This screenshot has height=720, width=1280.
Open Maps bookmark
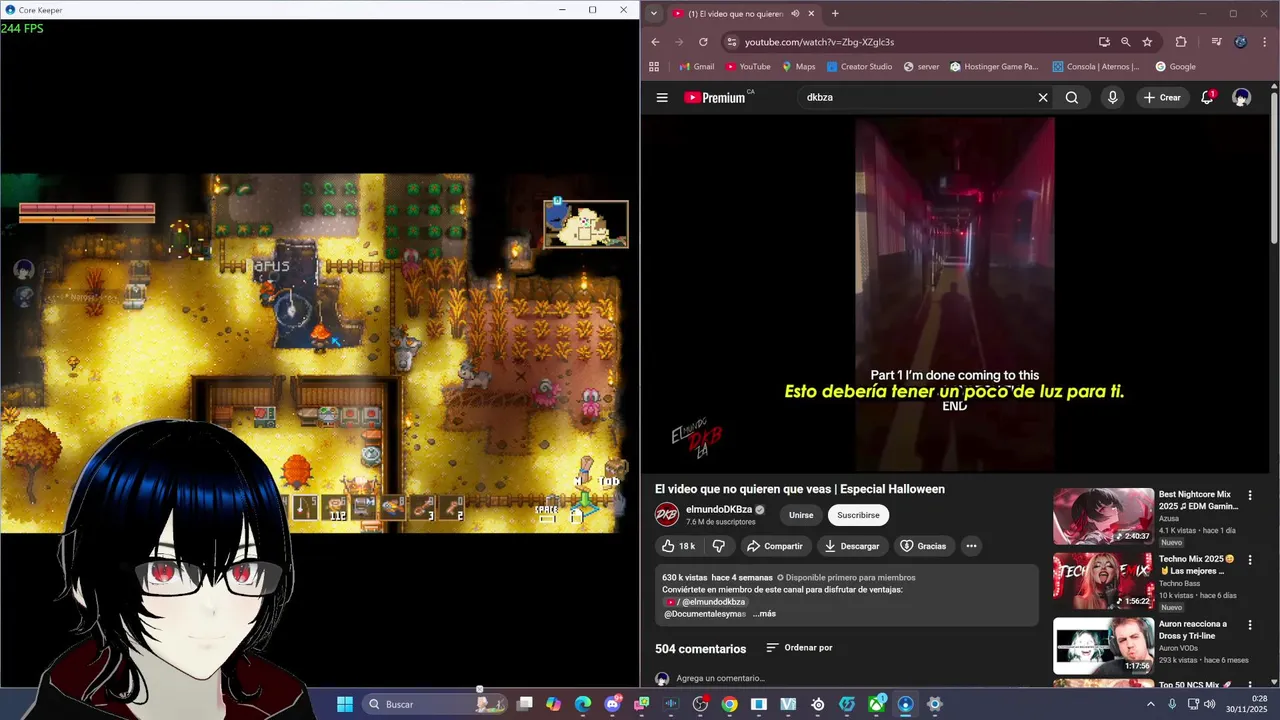click(798, 67)
